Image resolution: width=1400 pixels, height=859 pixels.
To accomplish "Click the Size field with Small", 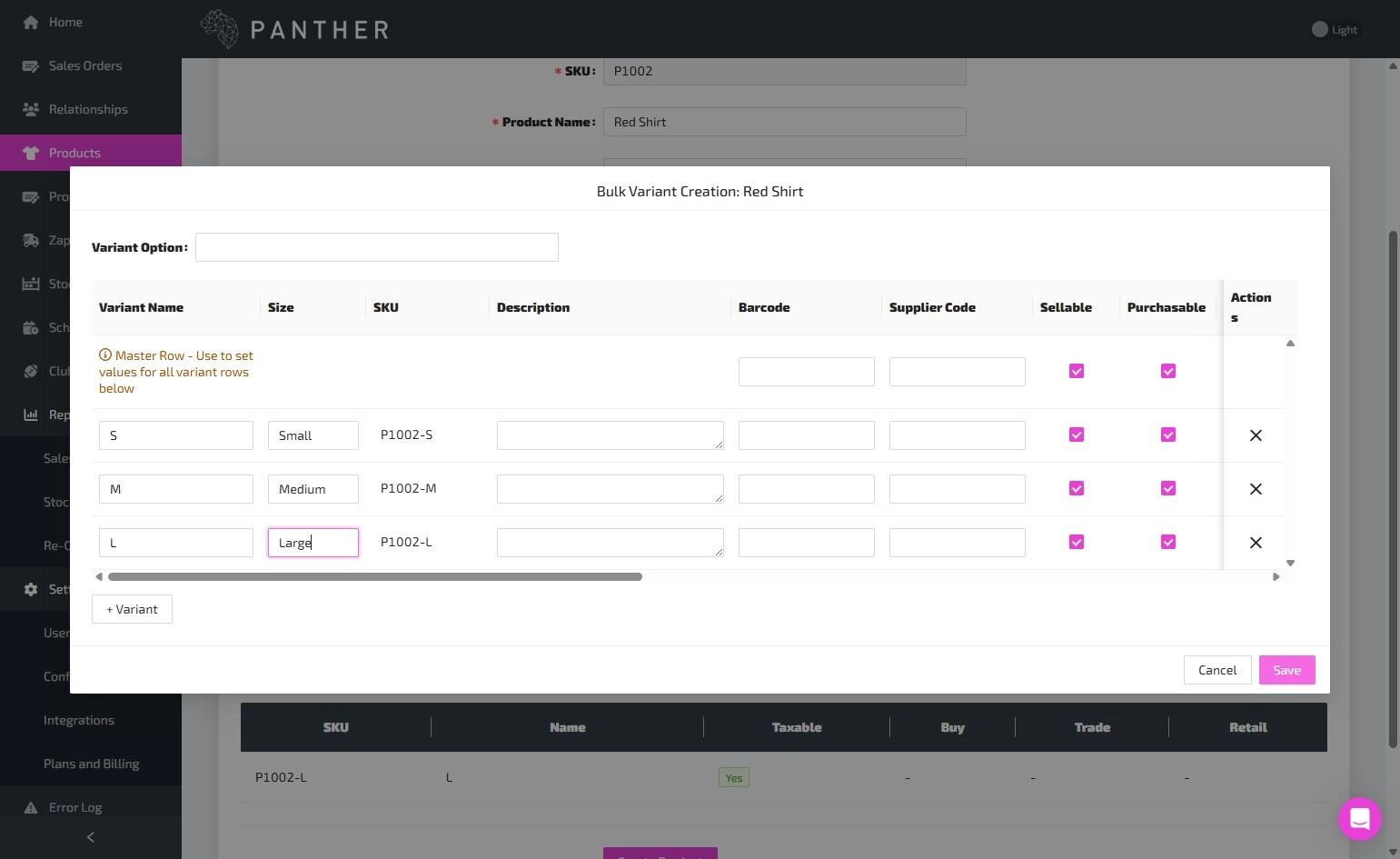I will pos(313,435).
